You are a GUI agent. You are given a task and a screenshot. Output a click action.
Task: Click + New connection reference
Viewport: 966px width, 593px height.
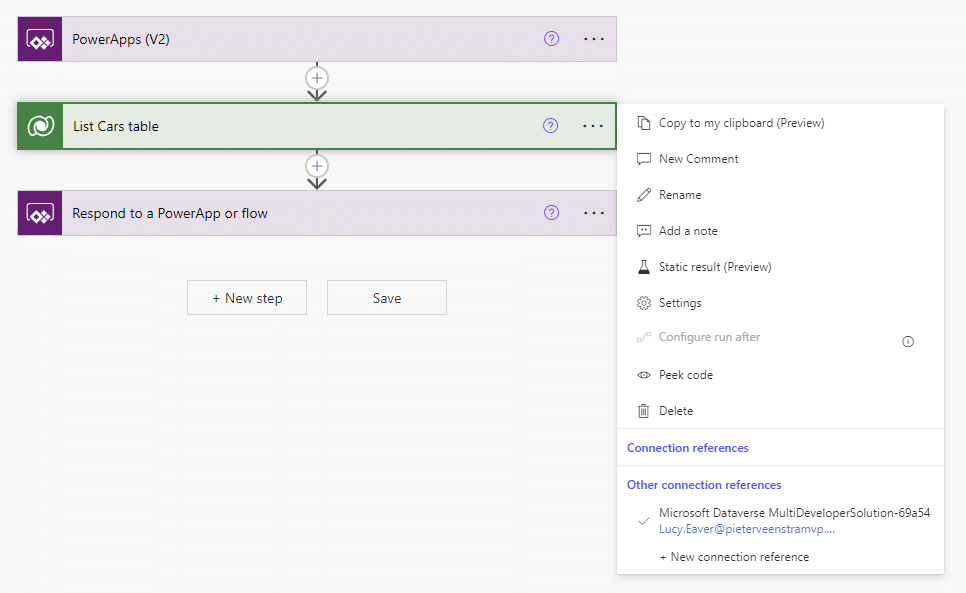pyautogui.click(x=734, y=557)
